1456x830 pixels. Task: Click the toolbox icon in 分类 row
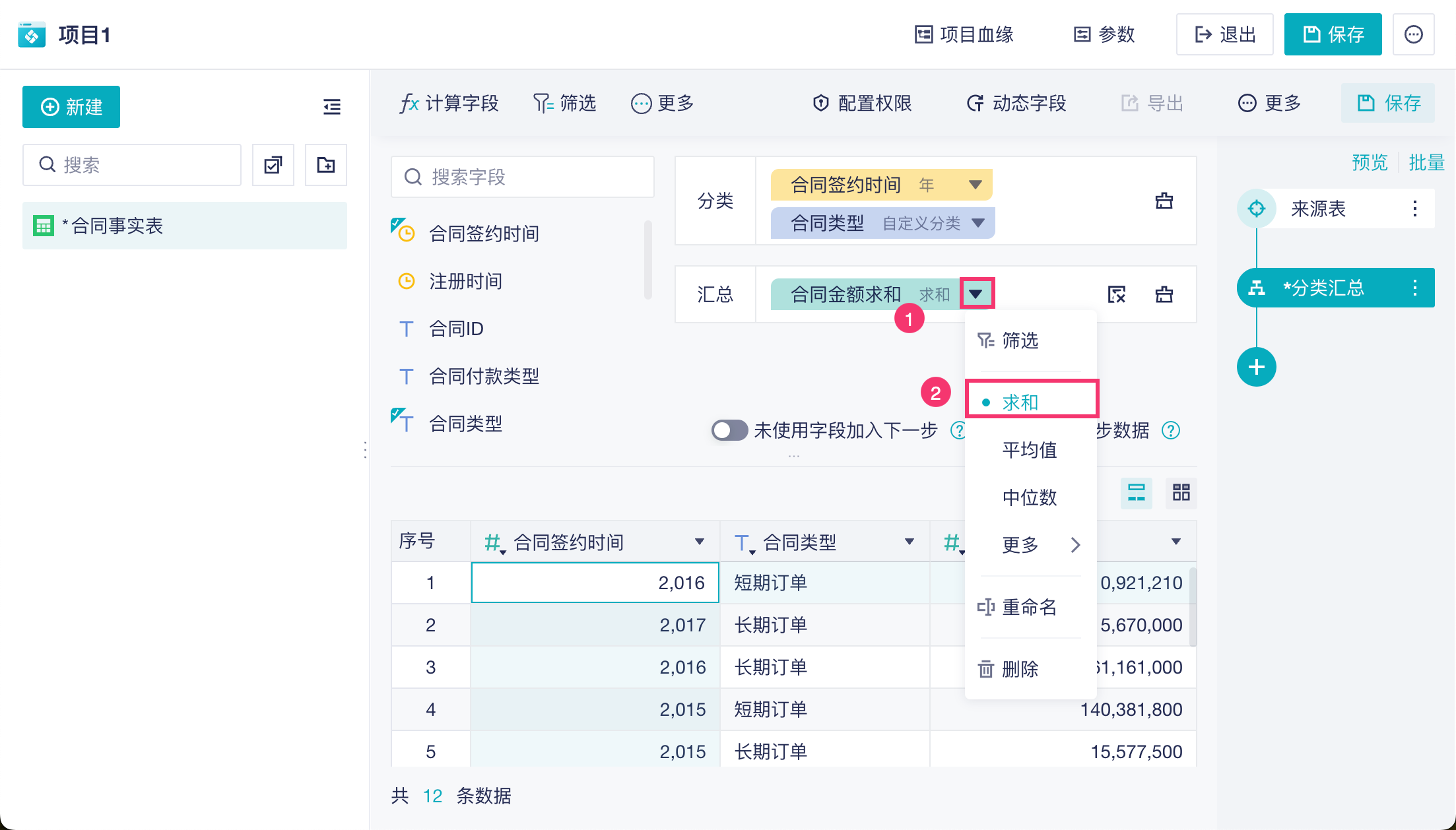point(1164,201)
